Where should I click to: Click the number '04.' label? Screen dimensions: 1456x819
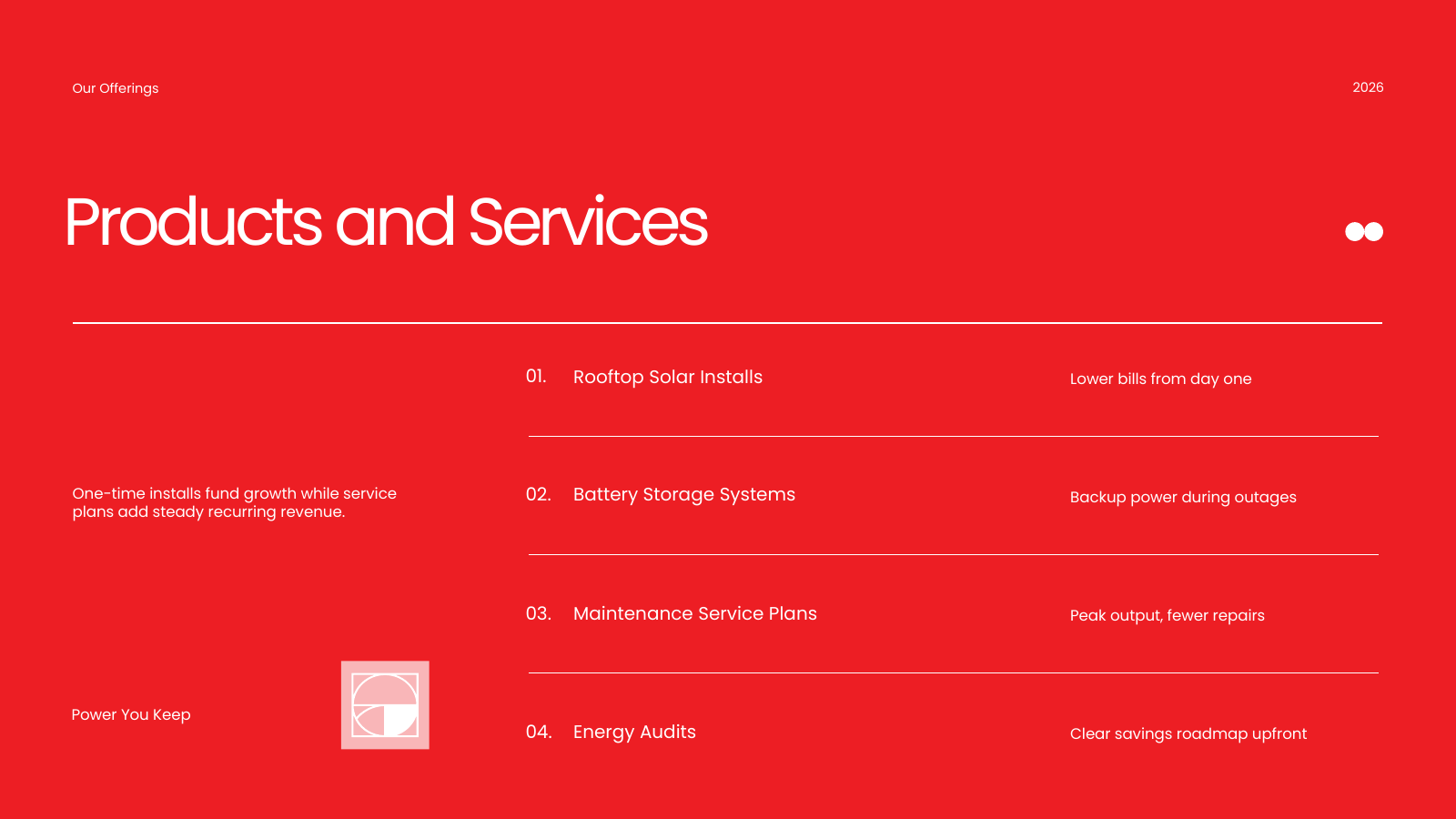[x=539, y=732]
